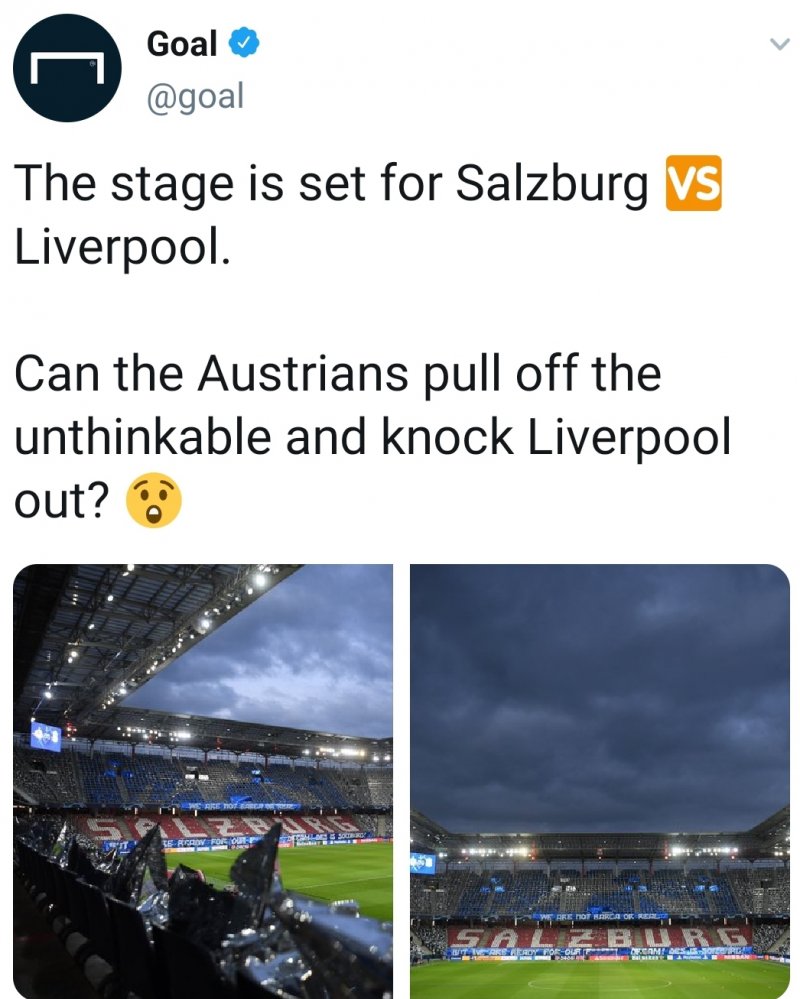This screenshot has width=800, height=999.
Task: Open the Goal profile avatar
Action: [68, 68]
